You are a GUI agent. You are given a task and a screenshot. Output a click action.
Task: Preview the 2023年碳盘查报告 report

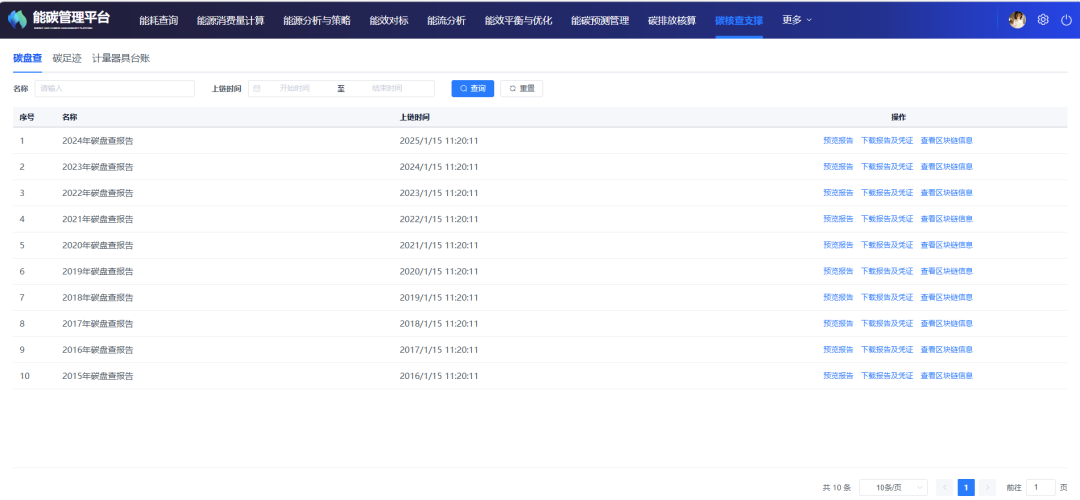838,167
